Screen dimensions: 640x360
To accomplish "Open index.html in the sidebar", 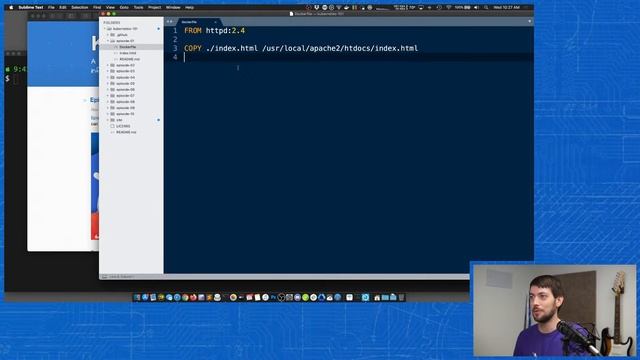I will [128, 53].
